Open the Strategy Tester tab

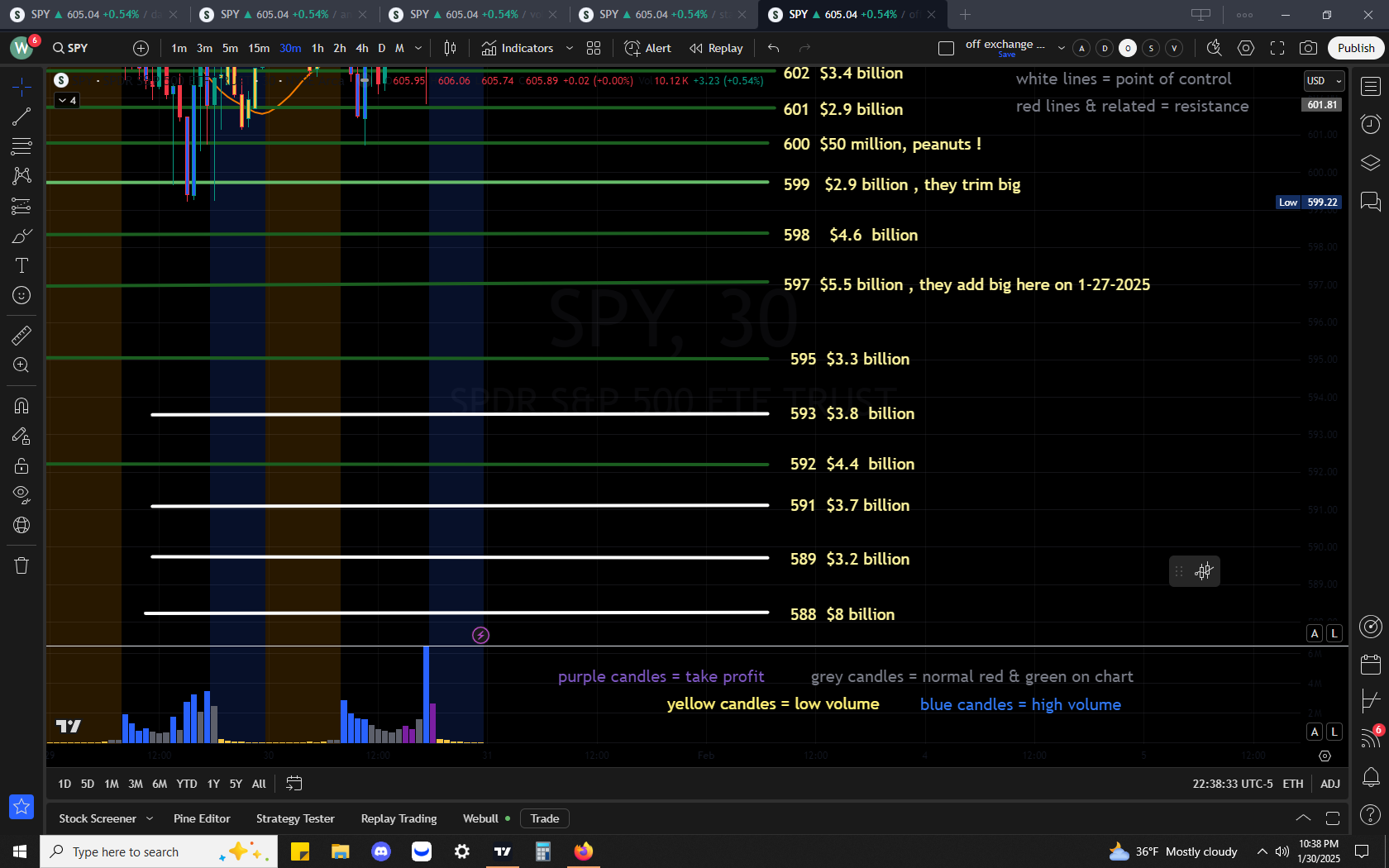pyautogui.click(x=295, y=818)
